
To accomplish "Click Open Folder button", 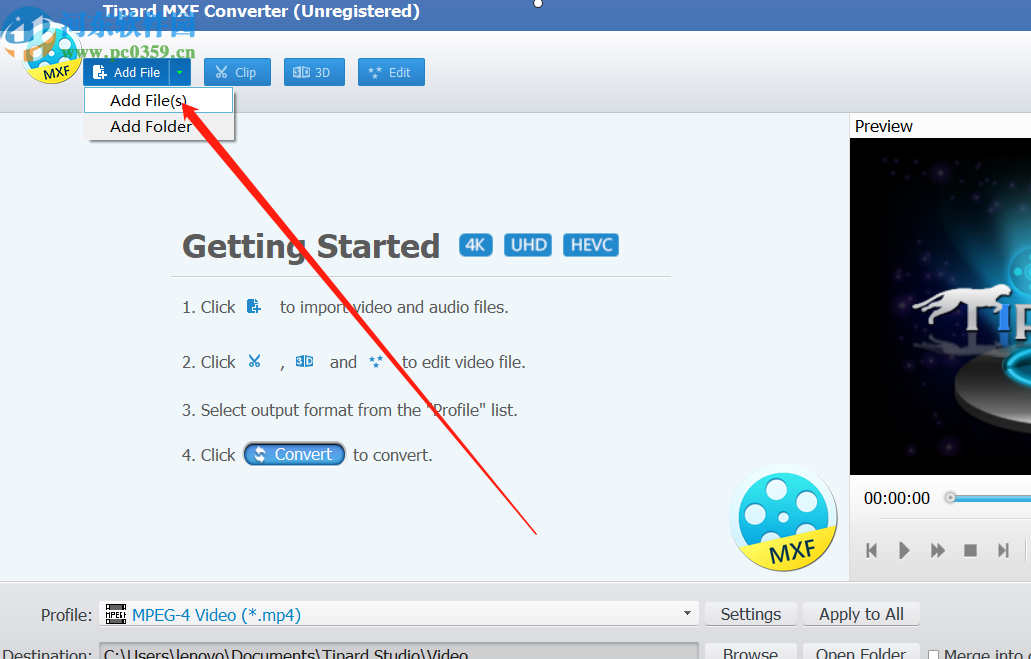I will [x=861, y=651].
